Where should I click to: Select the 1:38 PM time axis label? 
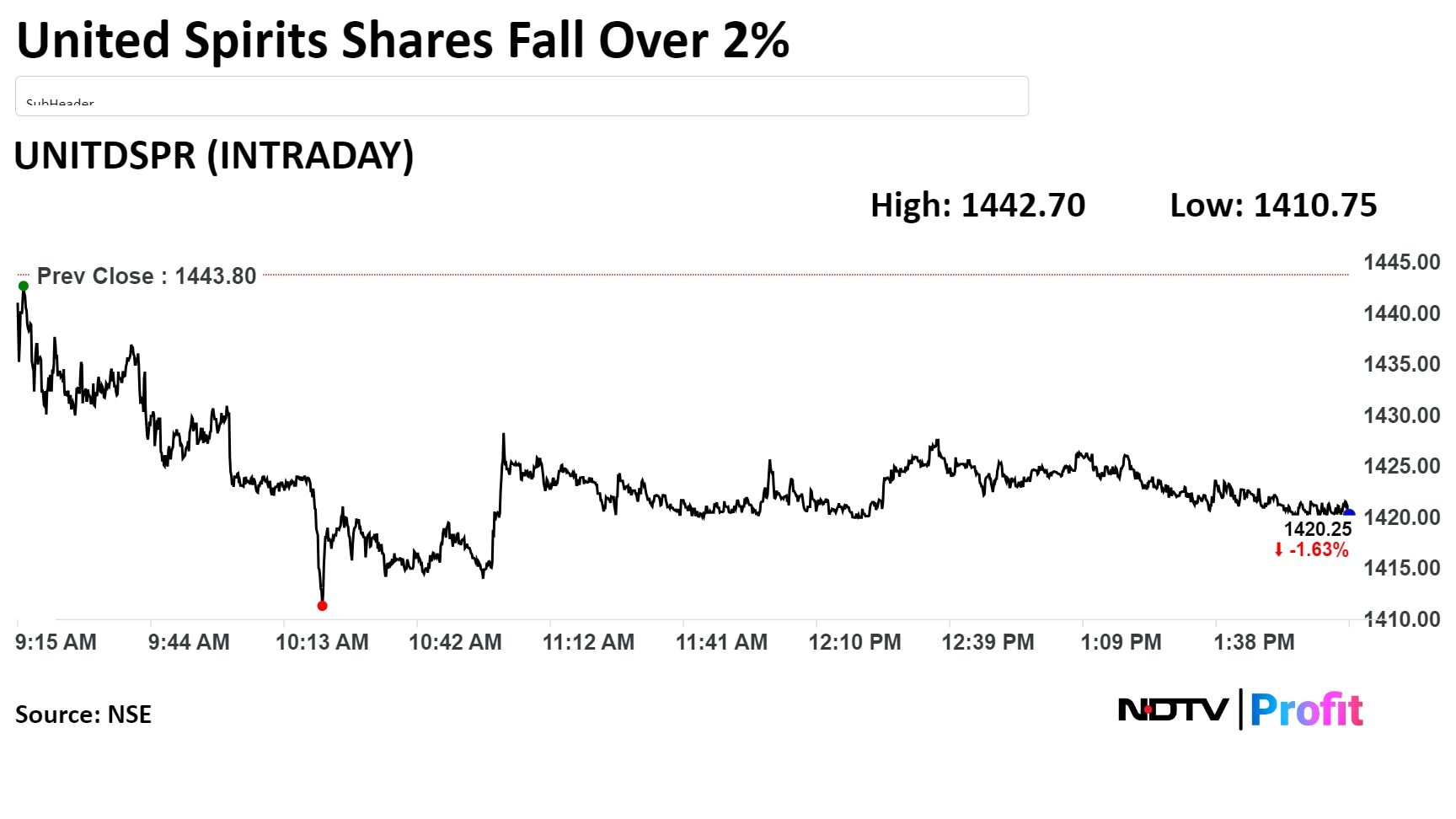coord(1254,642)
